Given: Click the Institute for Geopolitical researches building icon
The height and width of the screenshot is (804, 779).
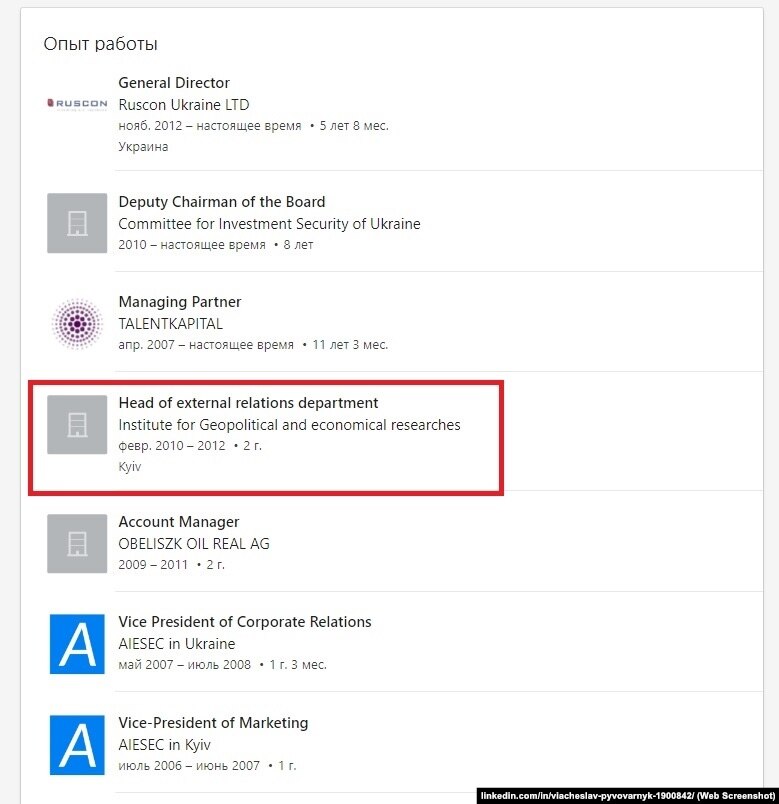Looking at the screenshot, I should point(77,424).
